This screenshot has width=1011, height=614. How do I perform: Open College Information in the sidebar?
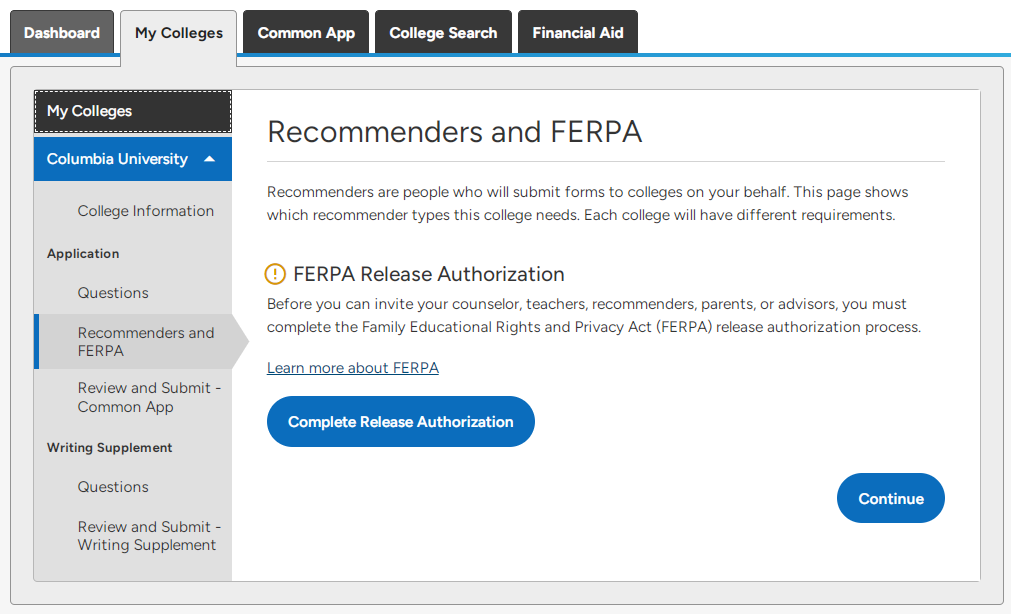click(x=146, y=211)
